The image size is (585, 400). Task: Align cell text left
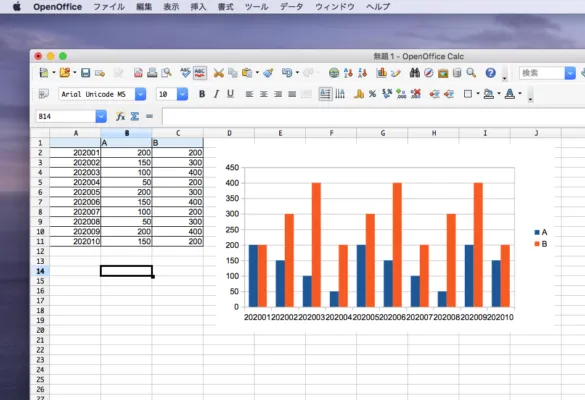click(249, 94)
